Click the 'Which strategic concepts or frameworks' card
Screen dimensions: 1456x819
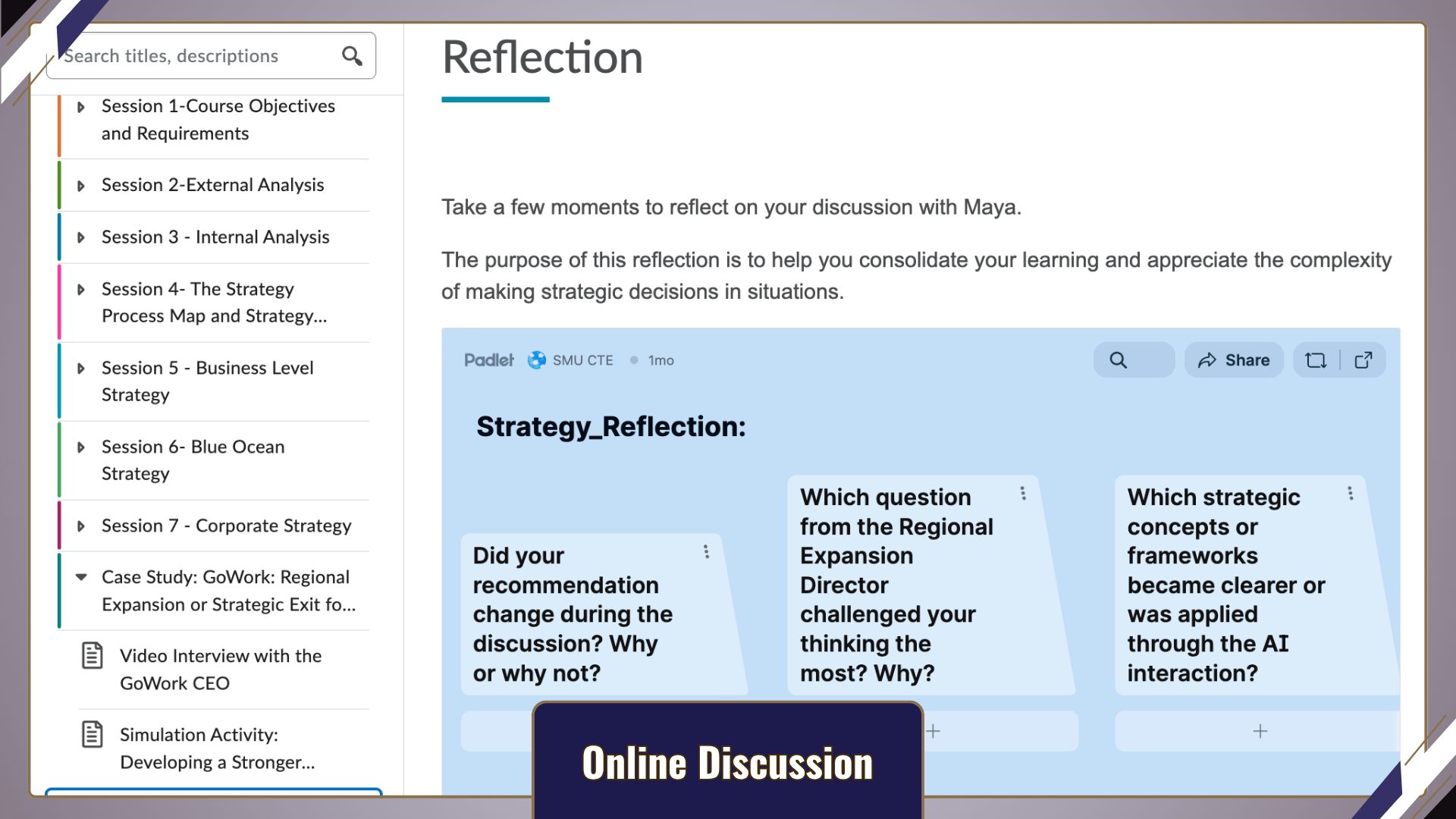[x=1257, y=585]
